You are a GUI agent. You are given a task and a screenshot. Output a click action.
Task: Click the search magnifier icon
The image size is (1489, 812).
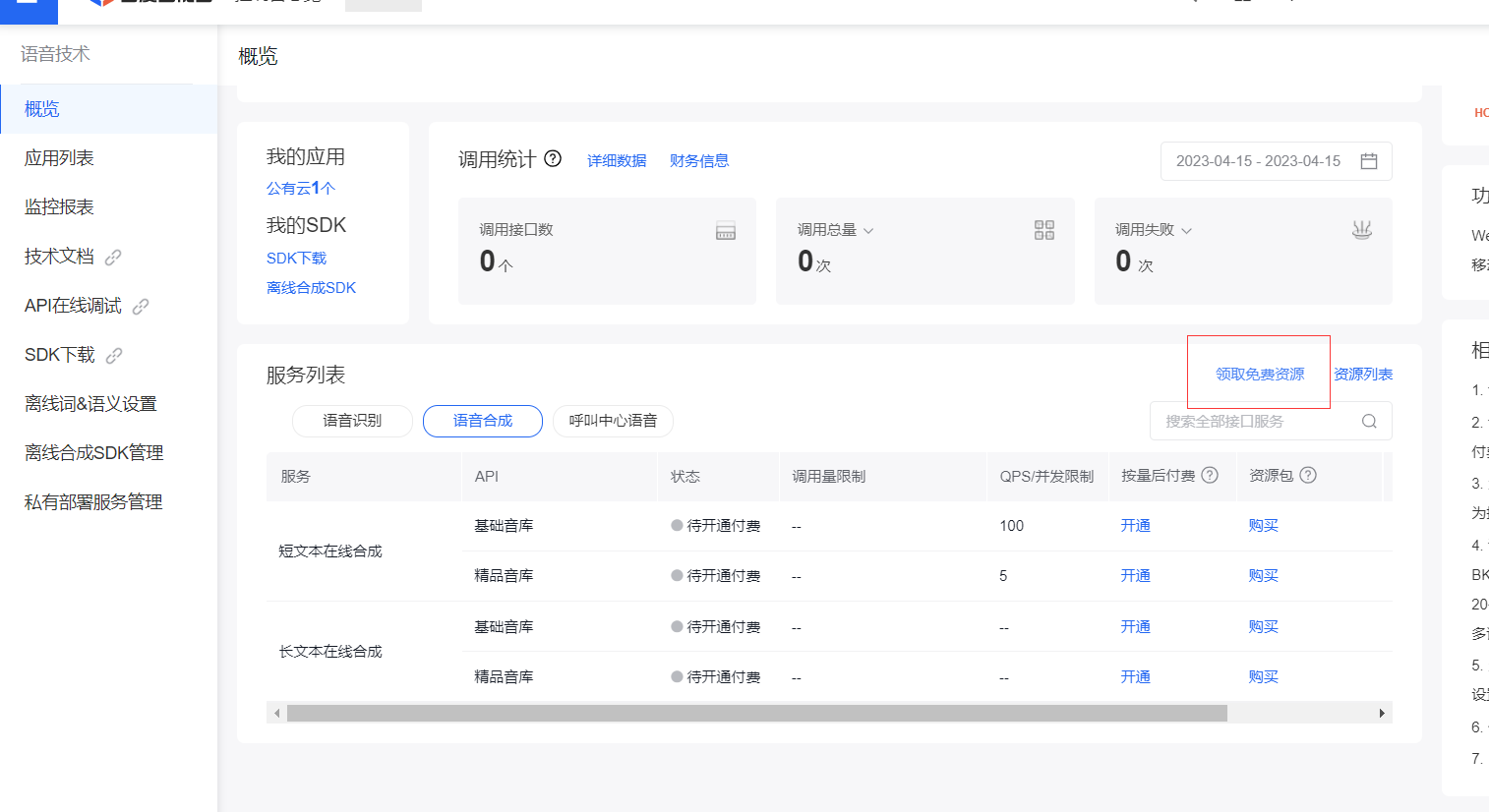(1369, 422)
